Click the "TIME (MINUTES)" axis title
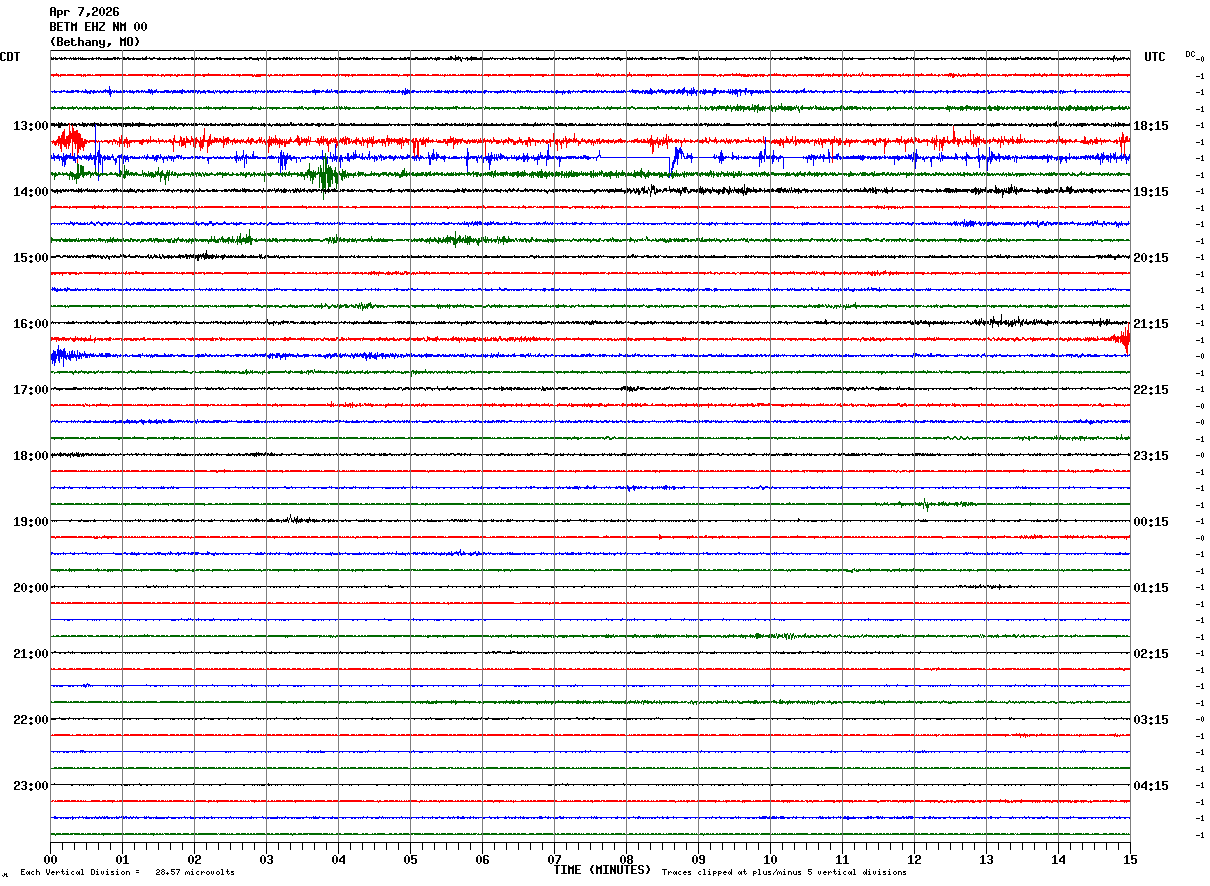This screenshot has width=1210, height=886. point(602,870)
